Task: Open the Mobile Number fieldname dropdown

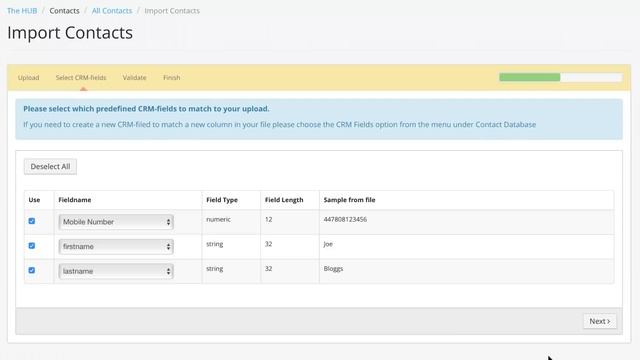Action: (116, 222)
